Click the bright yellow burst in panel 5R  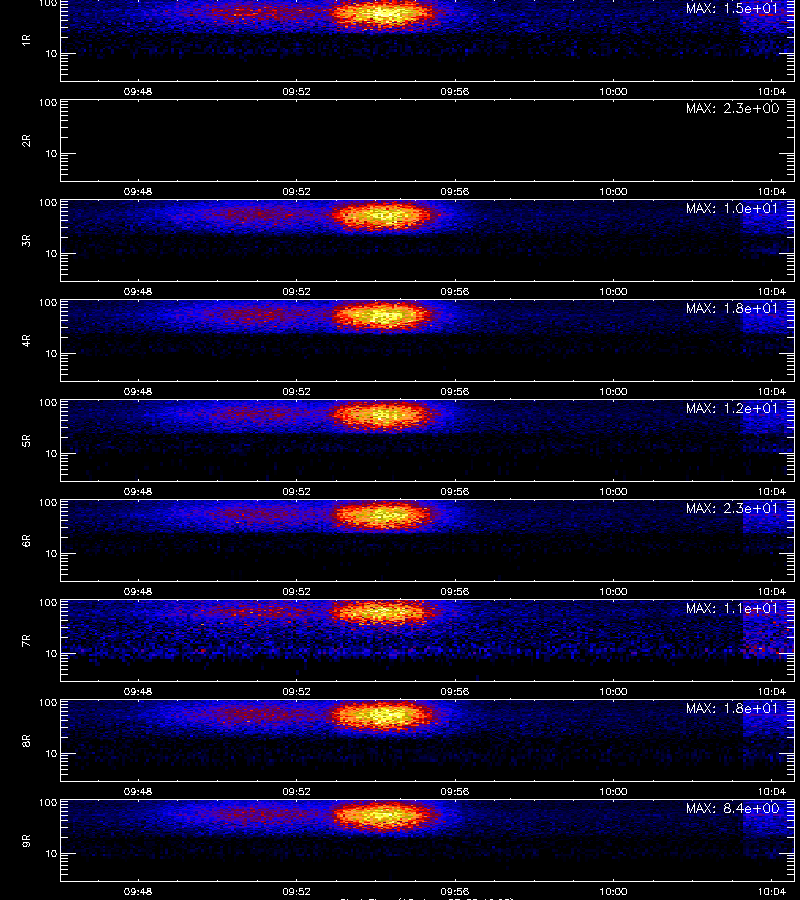click(x=383, y=415)
